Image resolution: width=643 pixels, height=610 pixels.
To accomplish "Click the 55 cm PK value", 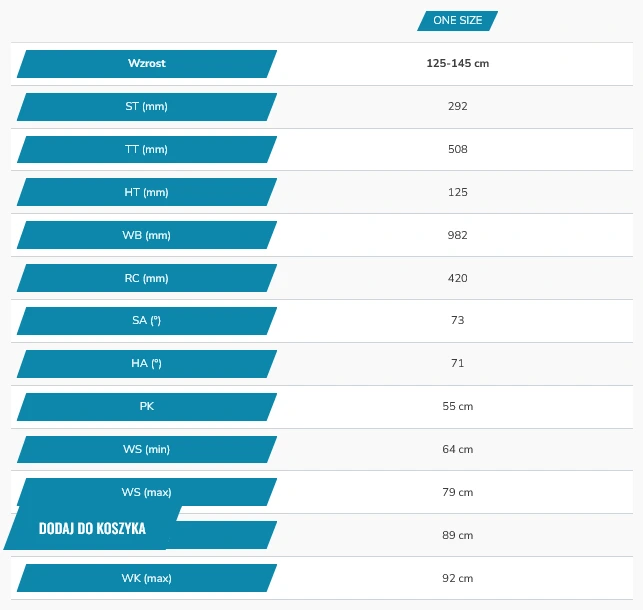I will tap(457, 407).
